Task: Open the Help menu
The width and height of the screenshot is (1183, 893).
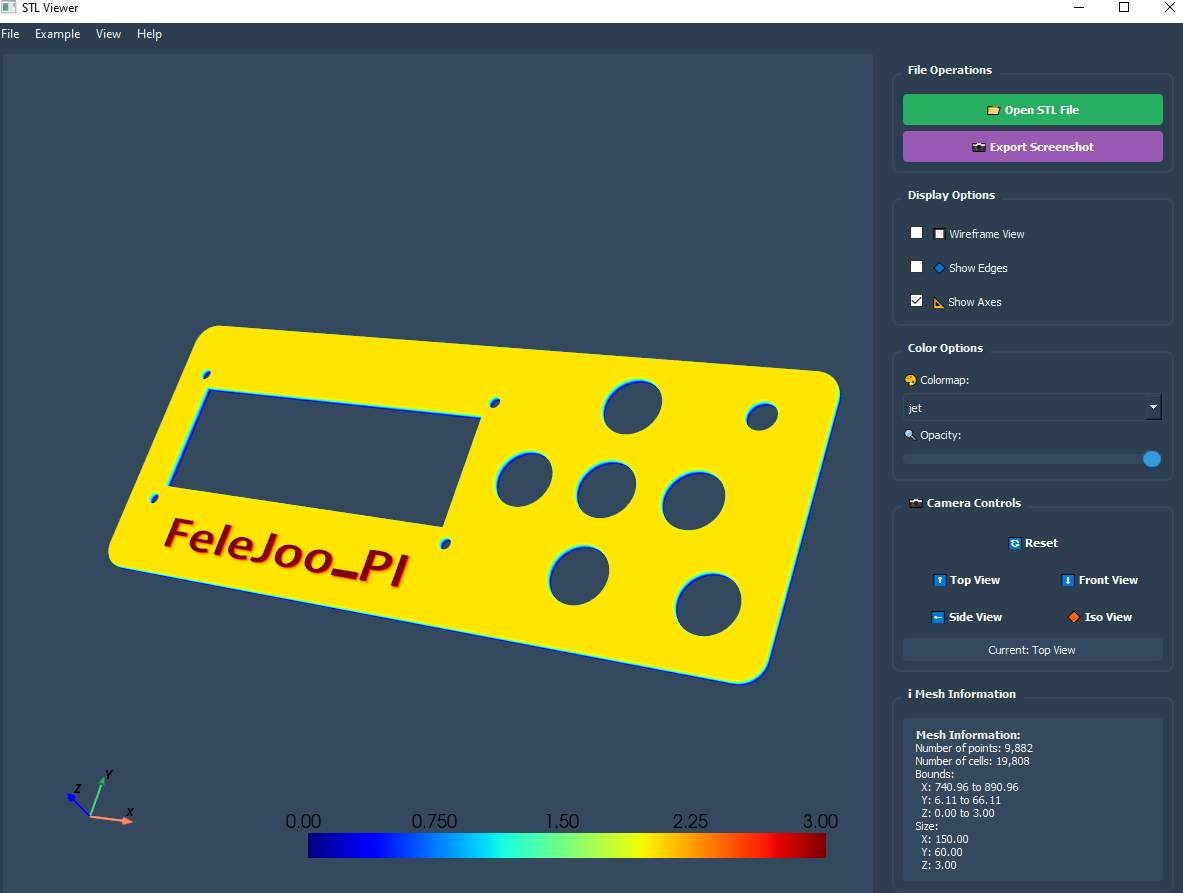Action: pyautogui.click(x=149, y=34)
